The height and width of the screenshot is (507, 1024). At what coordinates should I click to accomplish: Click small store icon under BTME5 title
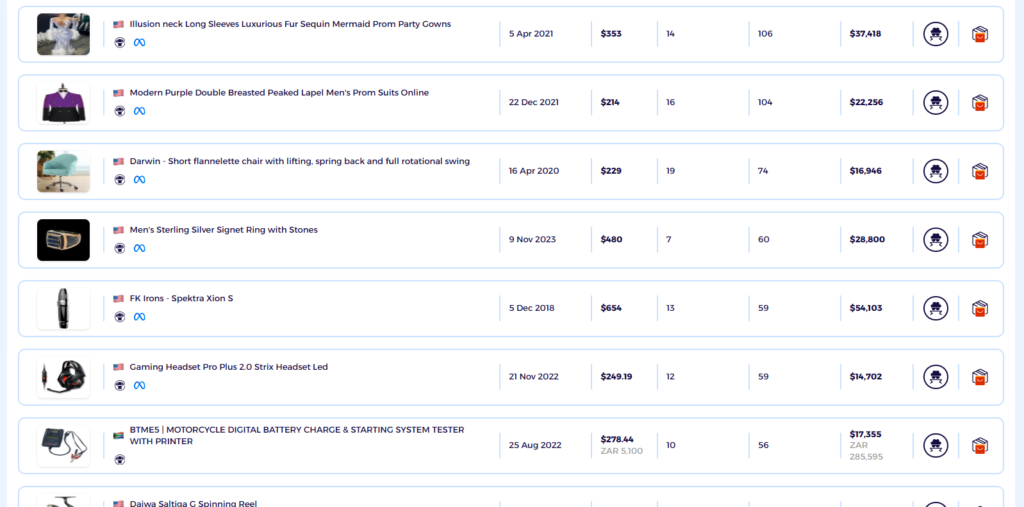coord(120,459)
